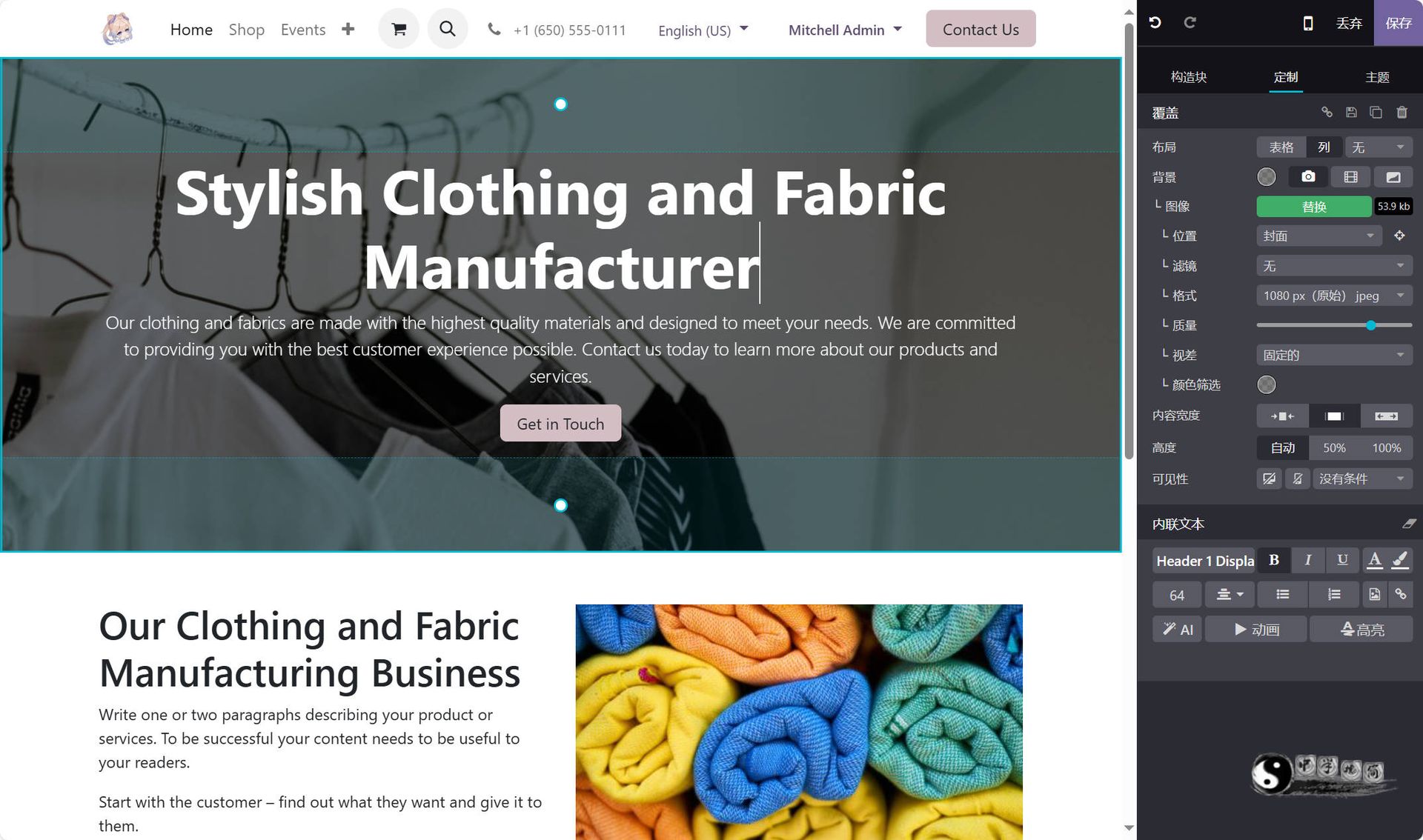1423x840 pixels.
Task: Open the Mitchell Admin user menu
Action: [845, 30]
